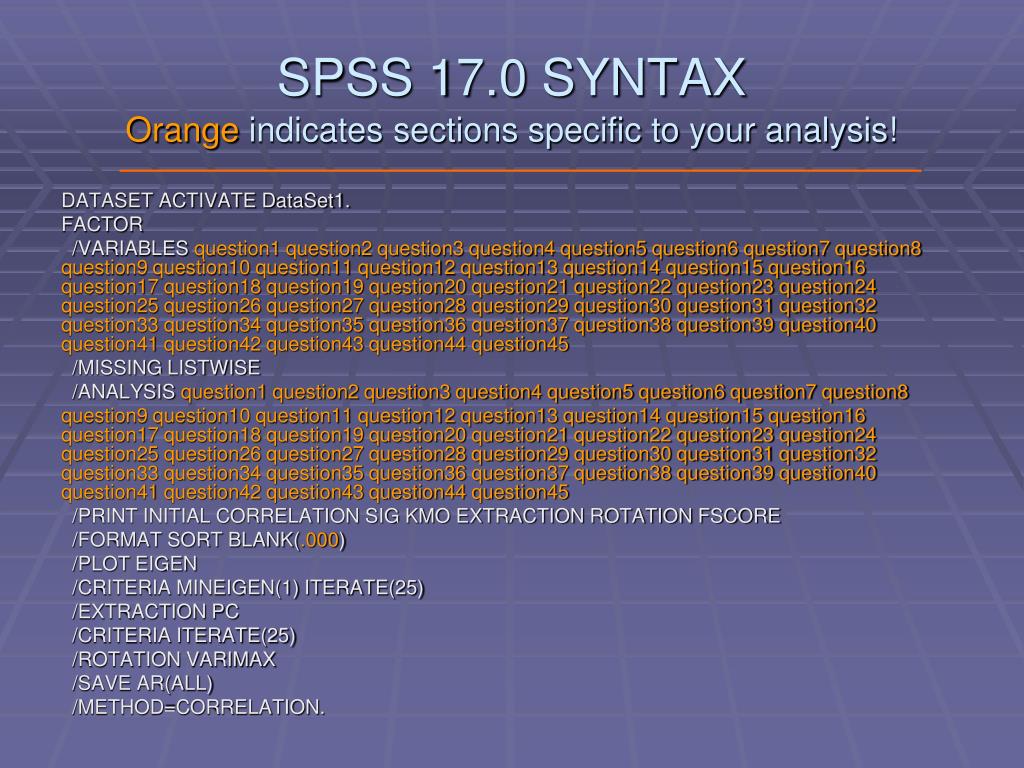This screenshot has width=1024, height=768.
Task: Select the "/EXTRACTION PC" line
Action: click(155, 611)
